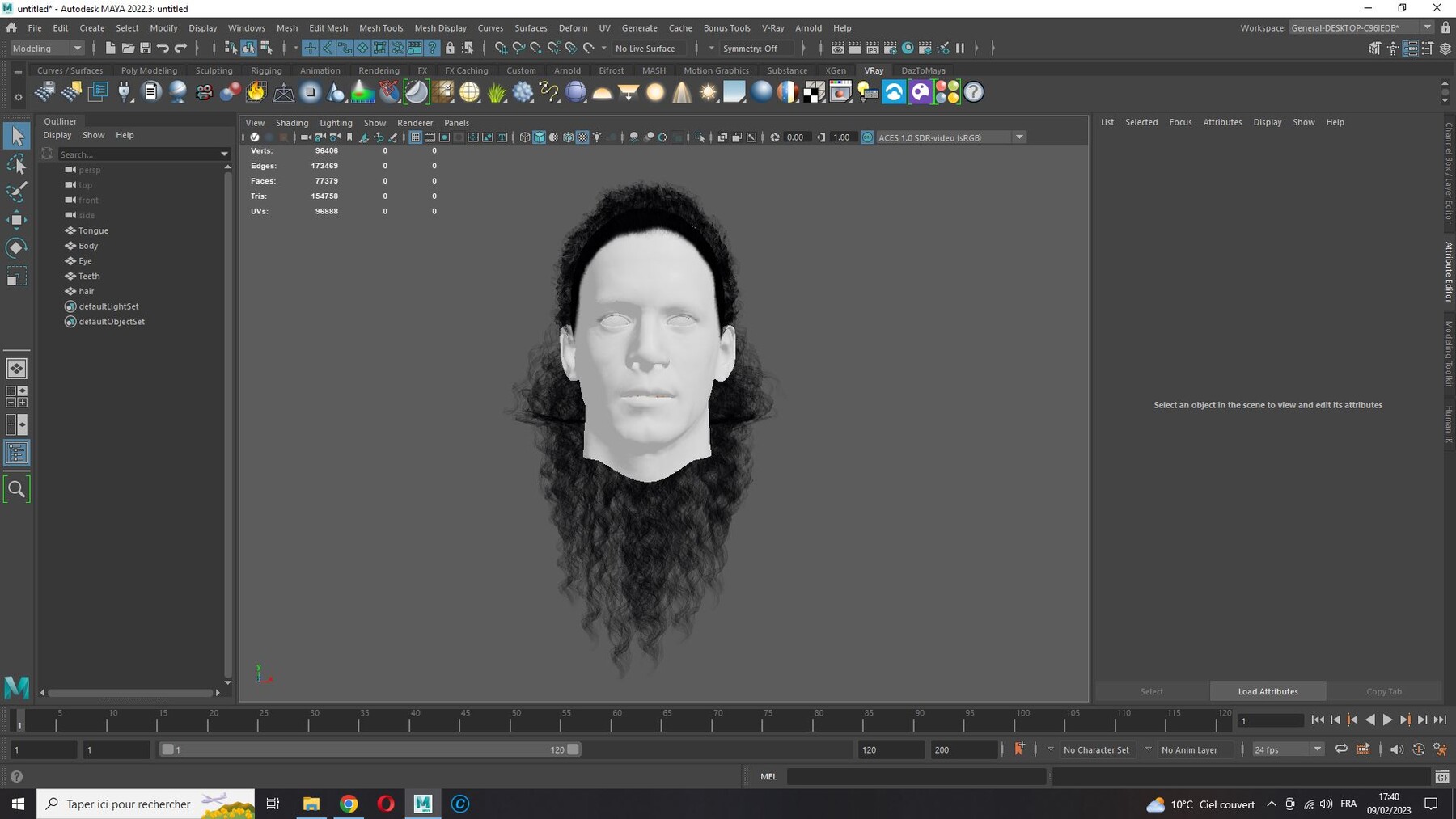Click the Pause rendering icon
The image size is (1456, 819).
[x=960, y=49]
